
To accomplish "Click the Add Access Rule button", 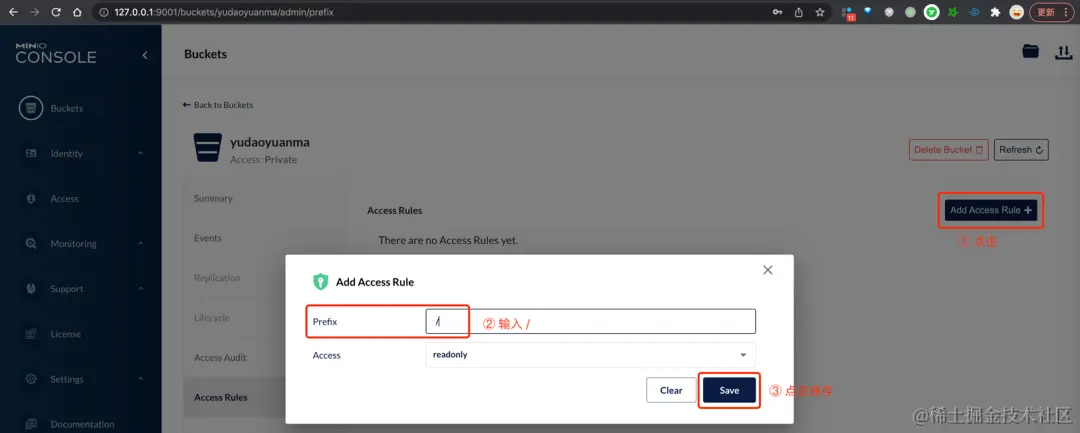I will tap(991, 210).
